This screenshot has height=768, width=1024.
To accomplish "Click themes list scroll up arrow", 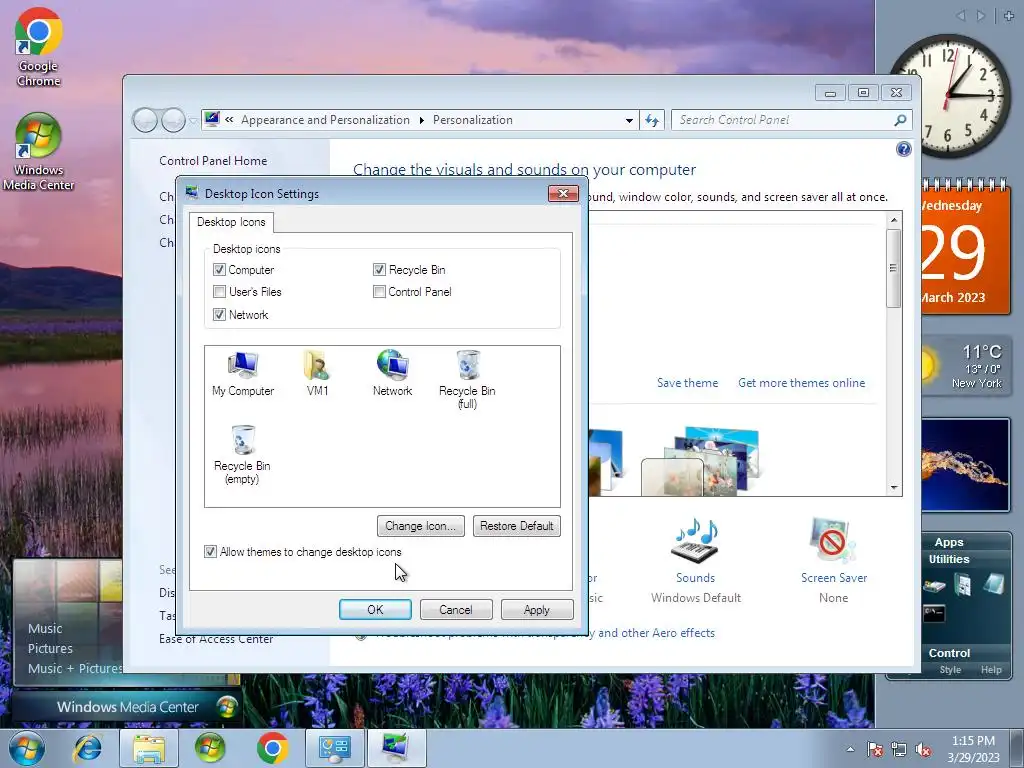I will pyautogui.click(x=894, y=219).
